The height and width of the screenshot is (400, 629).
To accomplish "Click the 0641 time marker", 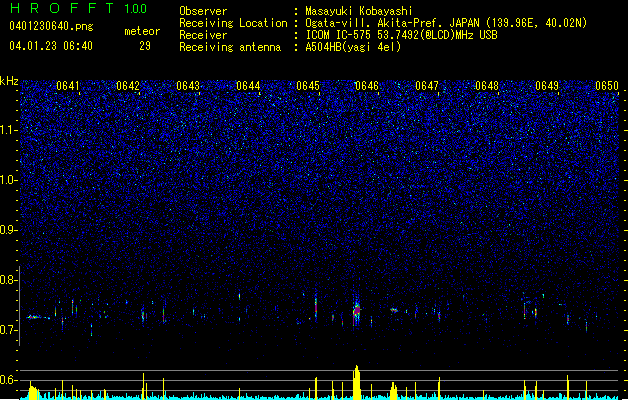I will point(67,86).
